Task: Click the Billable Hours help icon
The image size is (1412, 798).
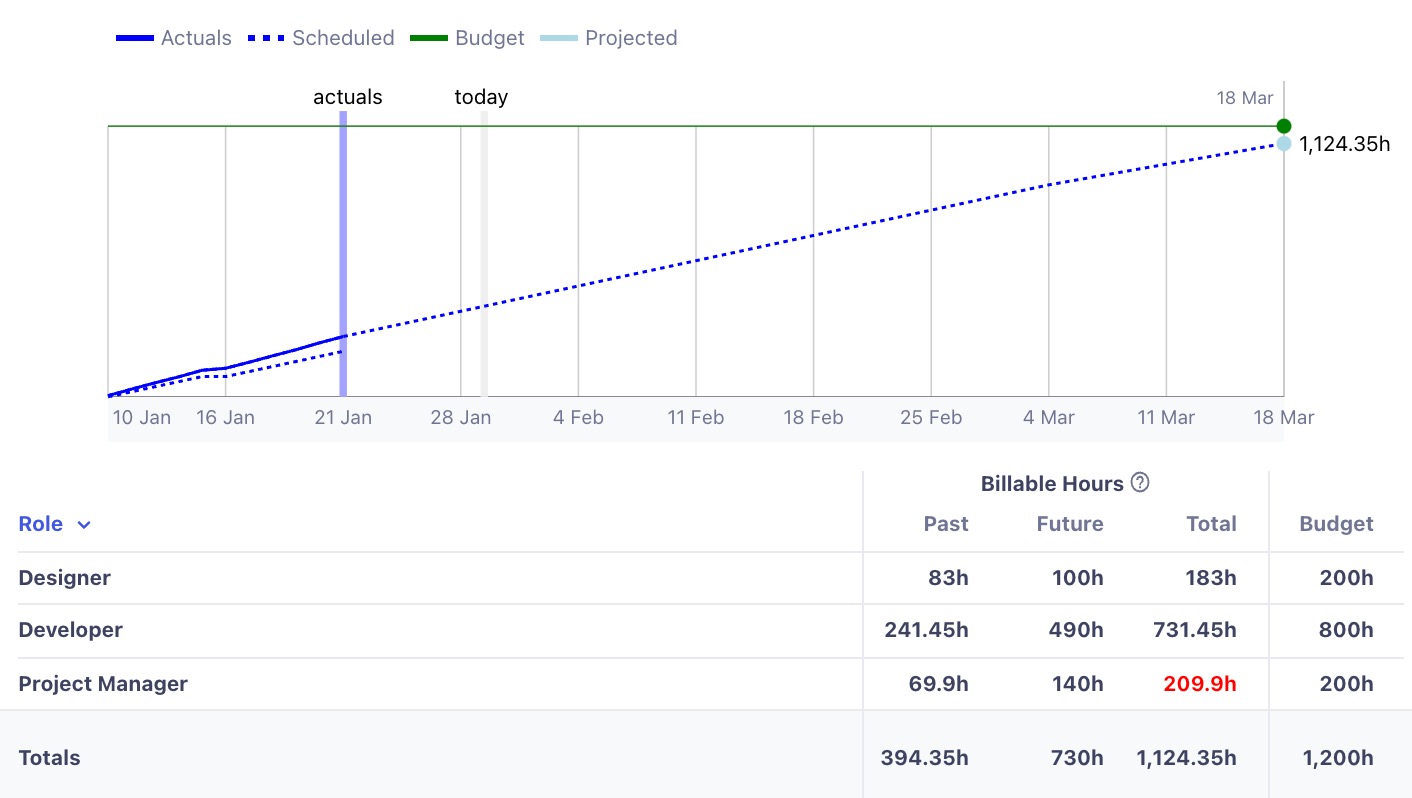Action: [1140, 483]
